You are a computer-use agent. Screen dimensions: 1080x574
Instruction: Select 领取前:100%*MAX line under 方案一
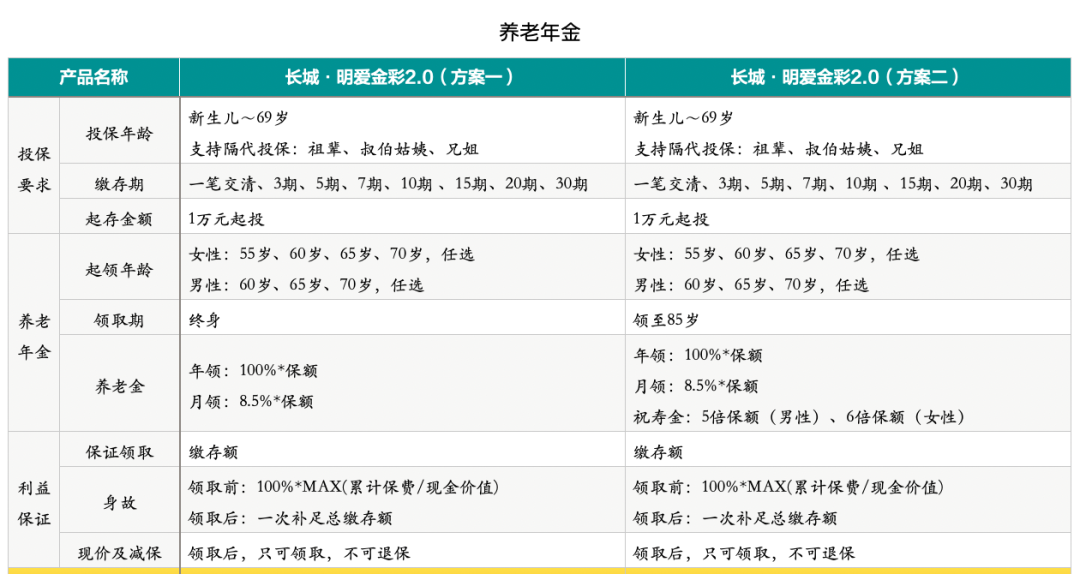(344, 487)
